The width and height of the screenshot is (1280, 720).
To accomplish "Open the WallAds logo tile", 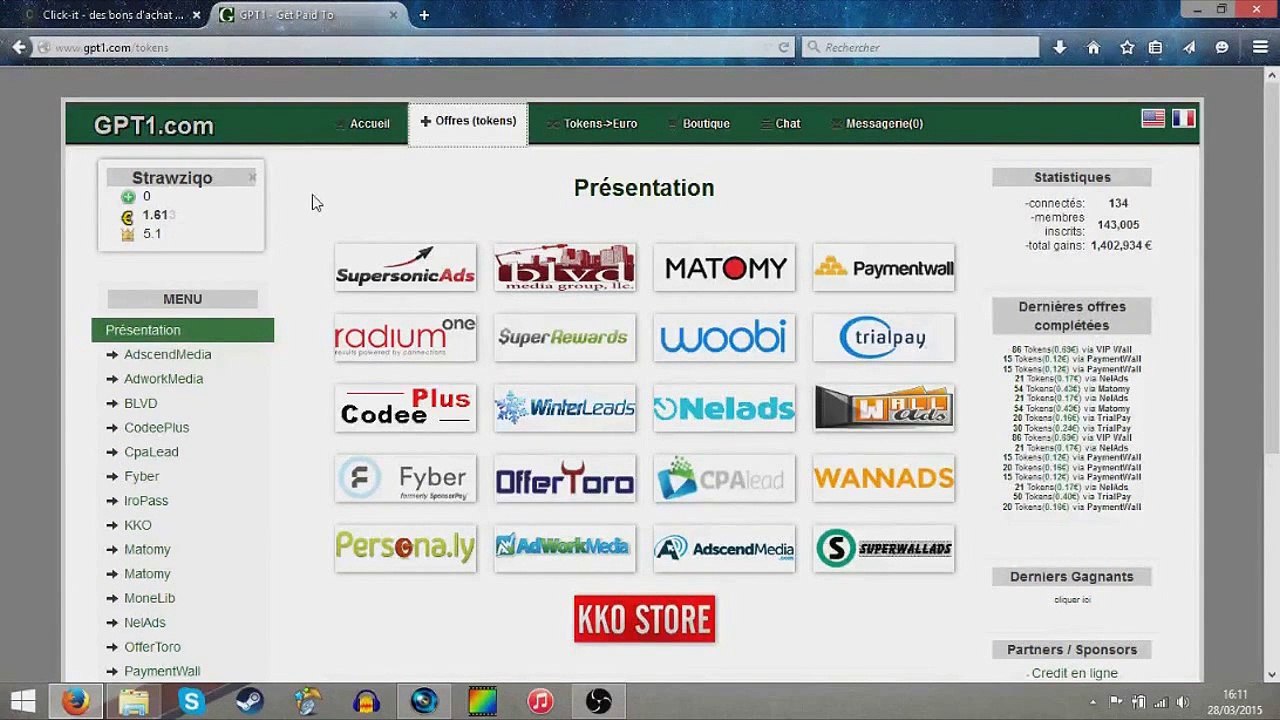I will (884, 408).
